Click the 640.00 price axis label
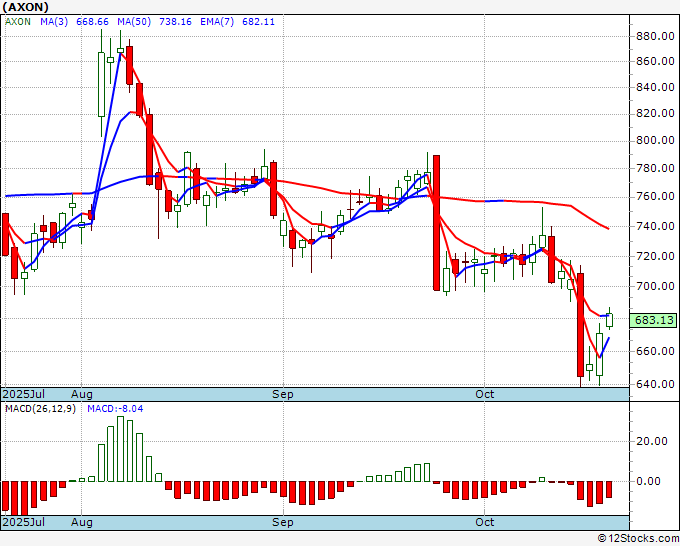Screen dimensions: 680x546 coord(655,384)
